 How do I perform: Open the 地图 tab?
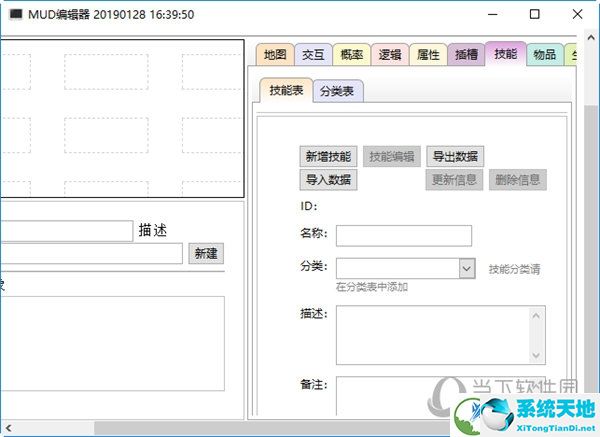click(275, 55)
